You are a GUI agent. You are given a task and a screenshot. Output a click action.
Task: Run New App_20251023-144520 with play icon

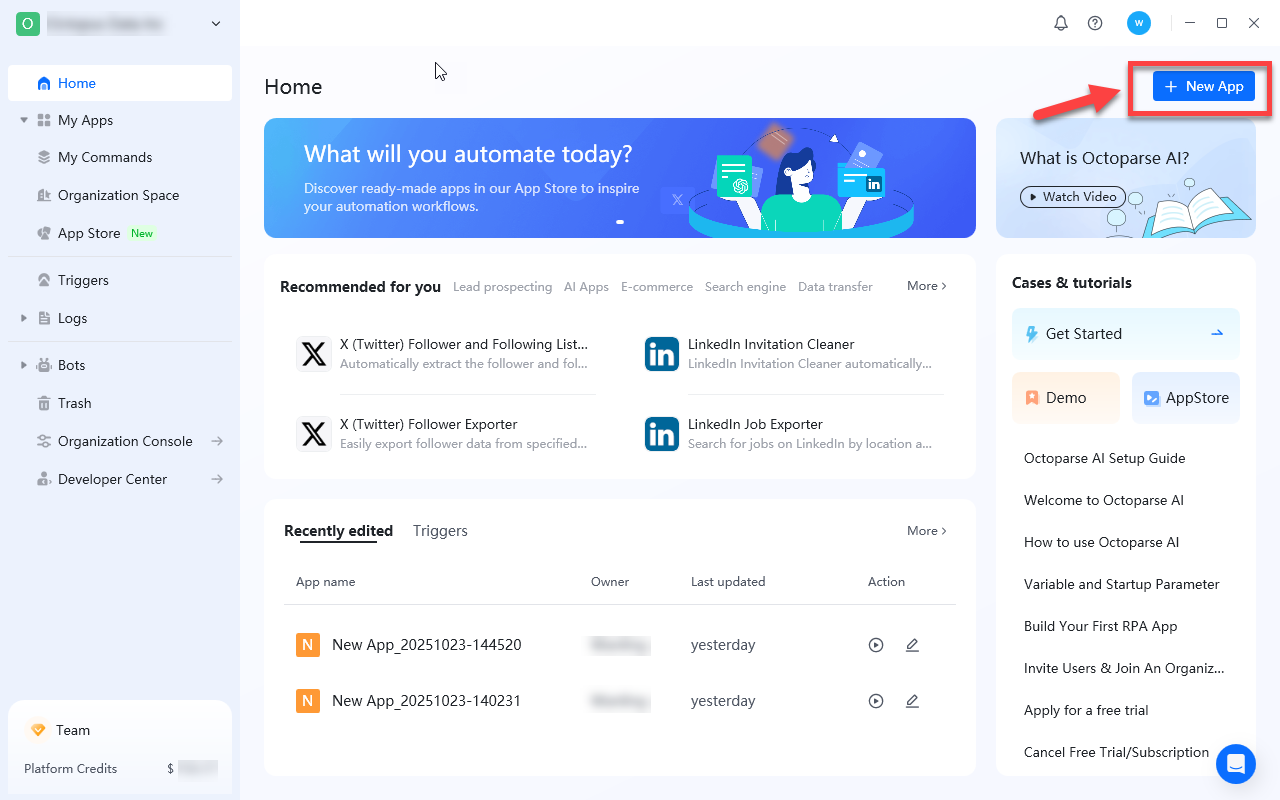point(876,645)
